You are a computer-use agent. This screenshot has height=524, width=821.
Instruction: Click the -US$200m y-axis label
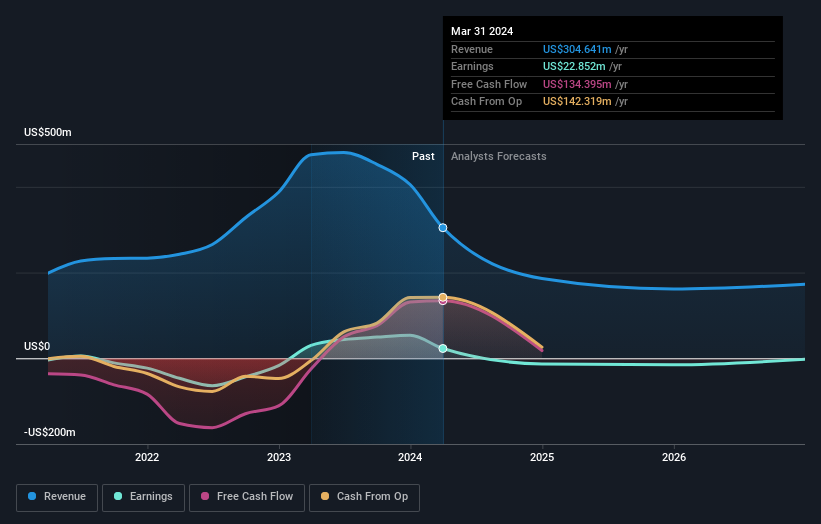(50, 432)
